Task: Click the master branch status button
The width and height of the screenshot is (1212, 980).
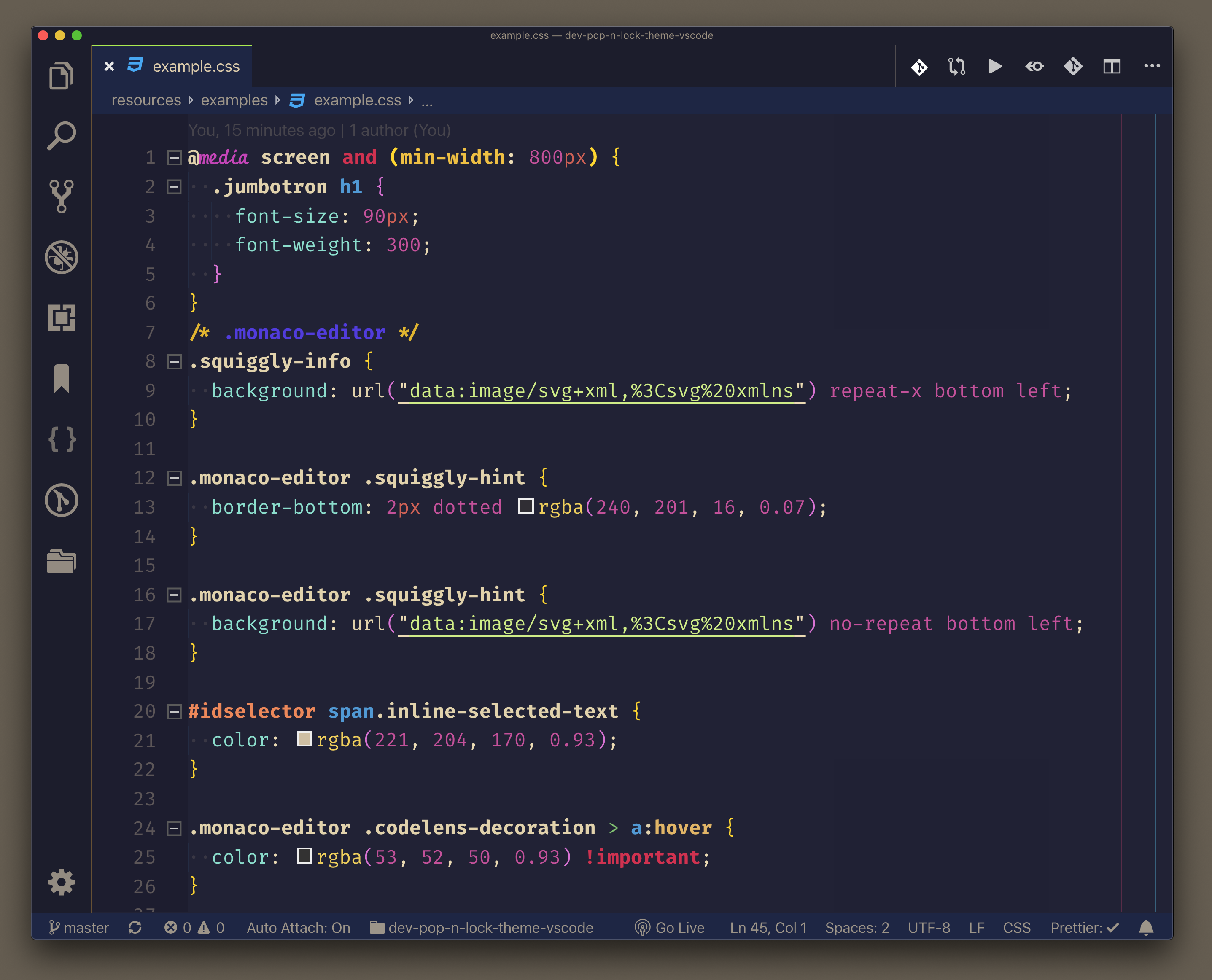Action: (79, 928)
